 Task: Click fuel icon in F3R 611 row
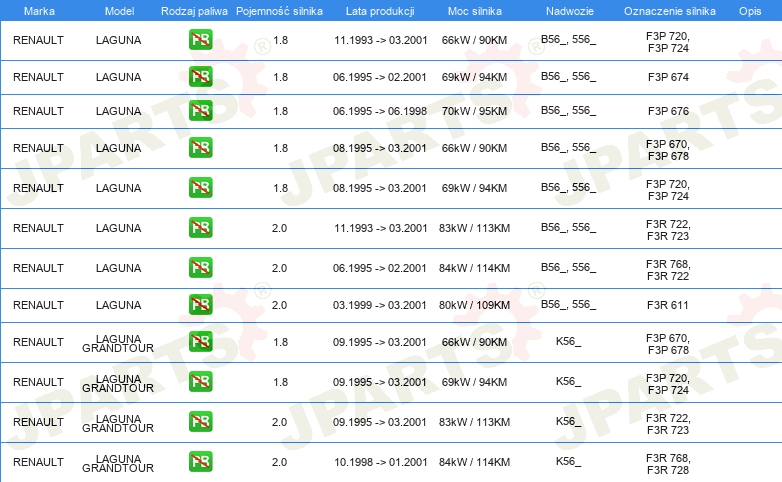tap(200, 304)
